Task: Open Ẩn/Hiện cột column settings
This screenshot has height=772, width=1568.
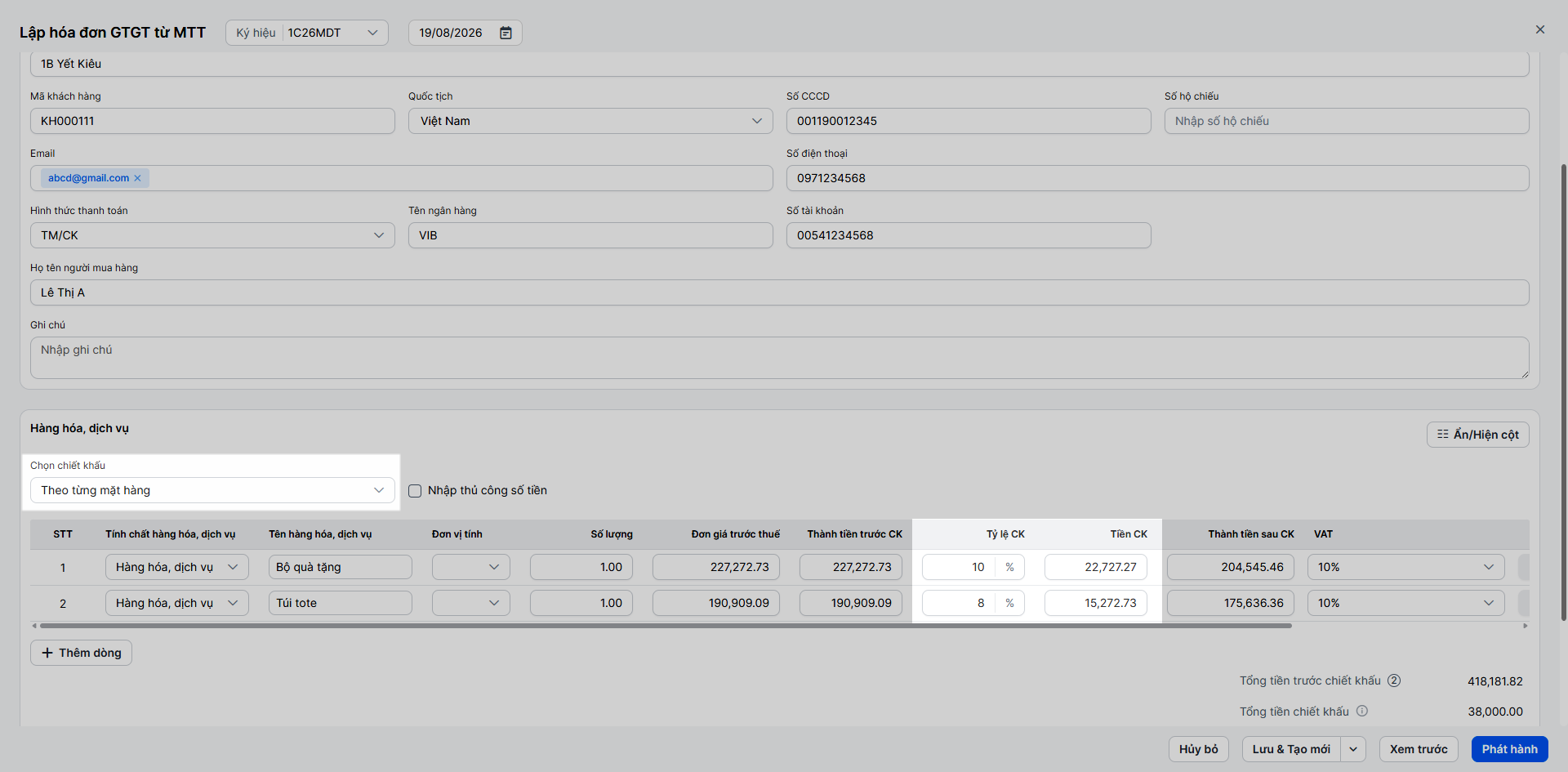Action: coord(1477,435)
